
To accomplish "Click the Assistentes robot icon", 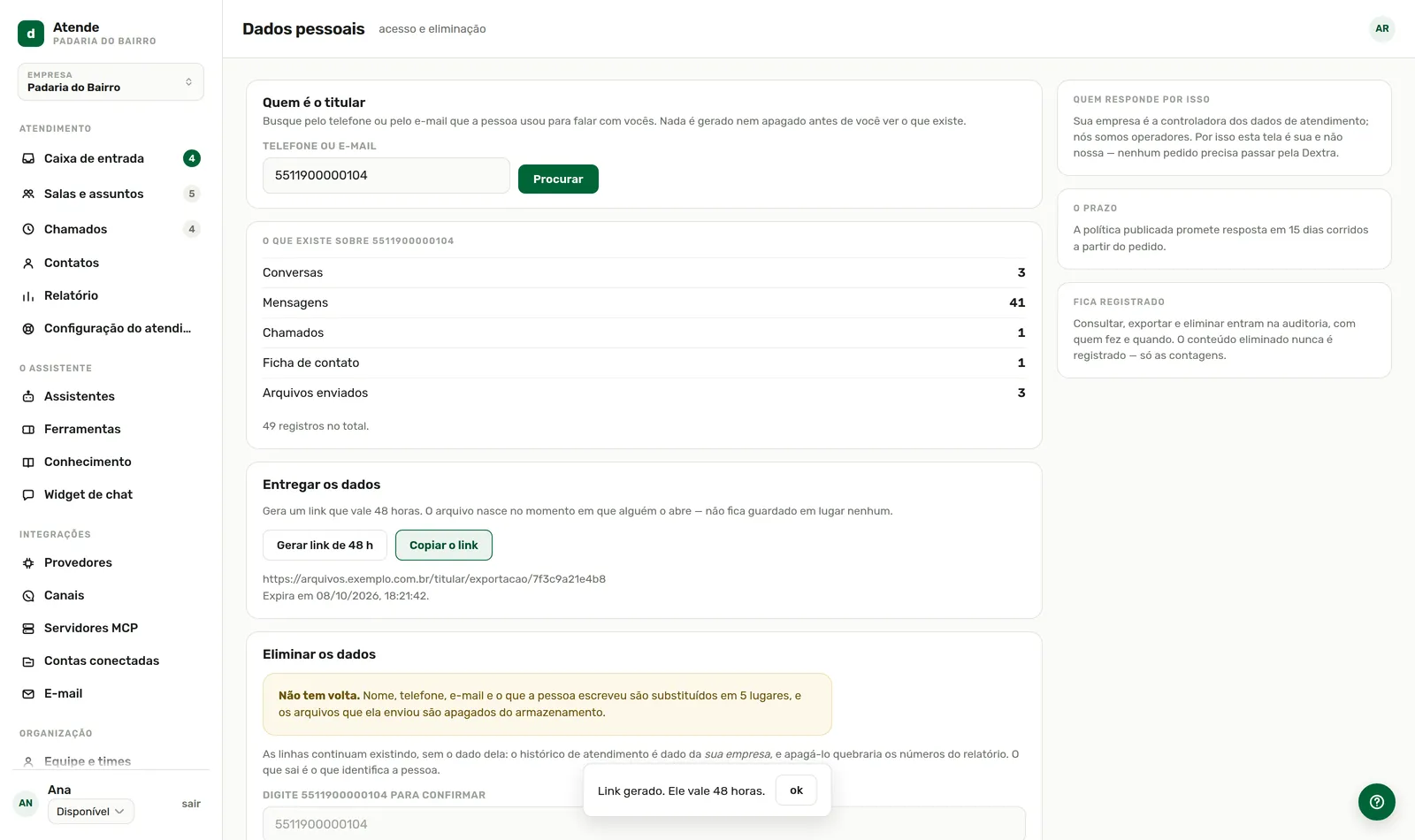I will click(28, 396).
